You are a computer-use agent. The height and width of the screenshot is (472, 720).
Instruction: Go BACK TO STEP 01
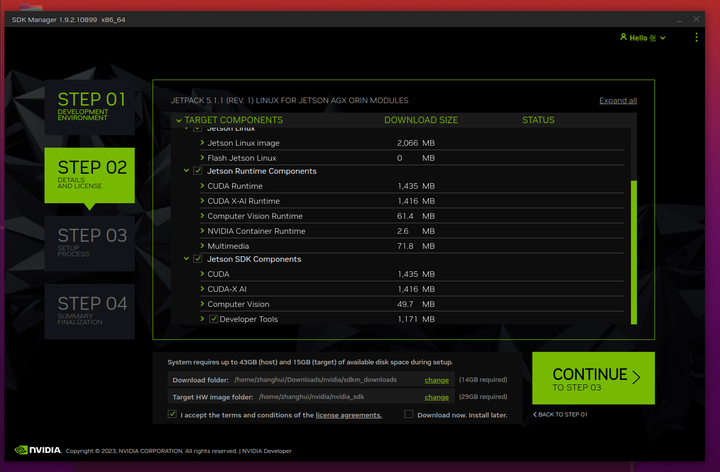pos(560,414)
